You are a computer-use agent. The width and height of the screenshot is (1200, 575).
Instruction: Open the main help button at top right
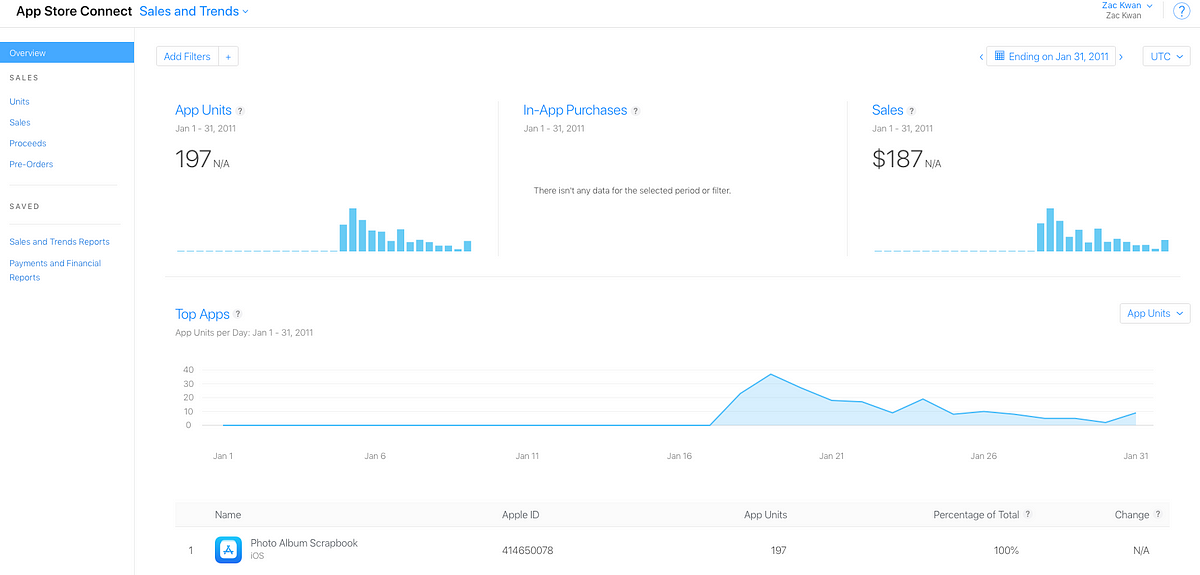(1180, 11)
